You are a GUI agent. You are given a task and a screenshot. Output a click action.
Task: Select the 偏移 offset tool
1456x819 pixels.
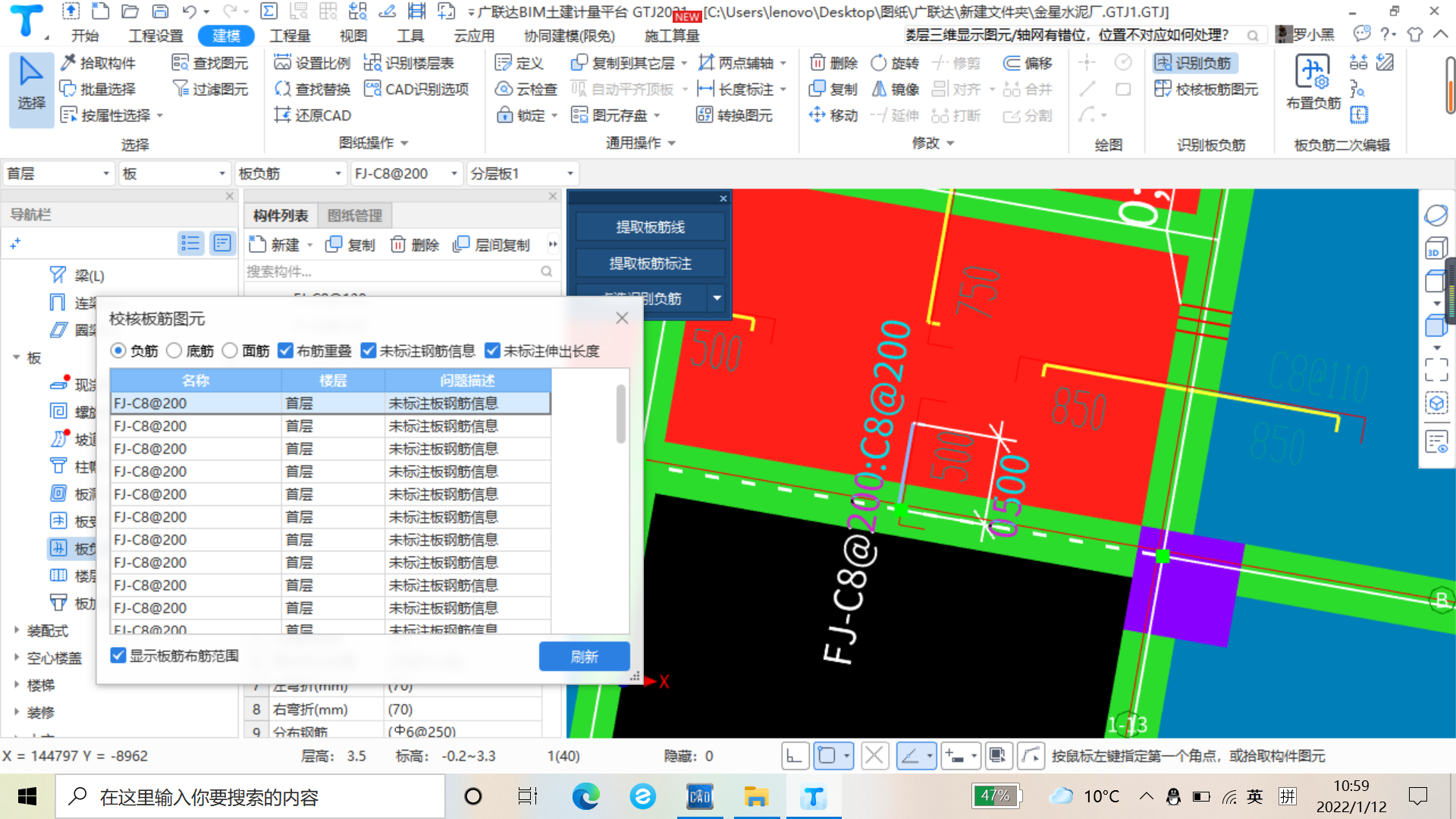(1028, 63)
